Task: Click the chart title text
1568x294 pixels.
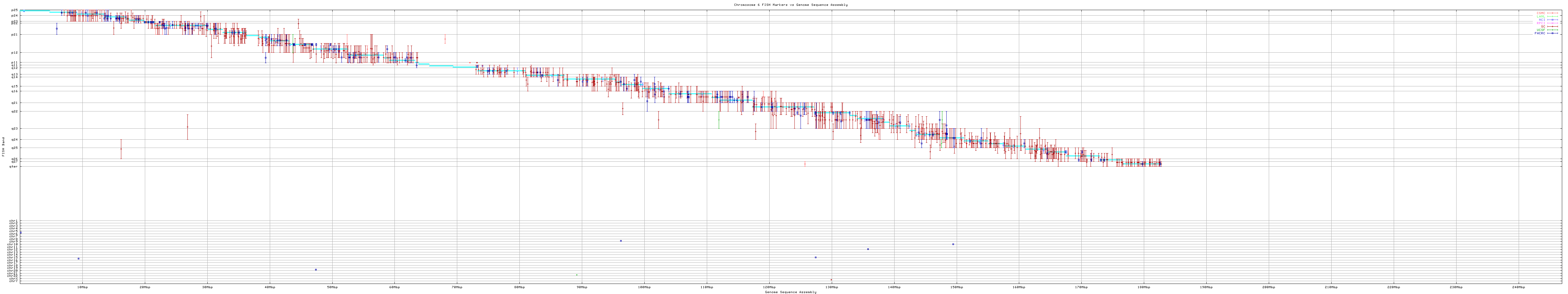Action: pos(790,5)
